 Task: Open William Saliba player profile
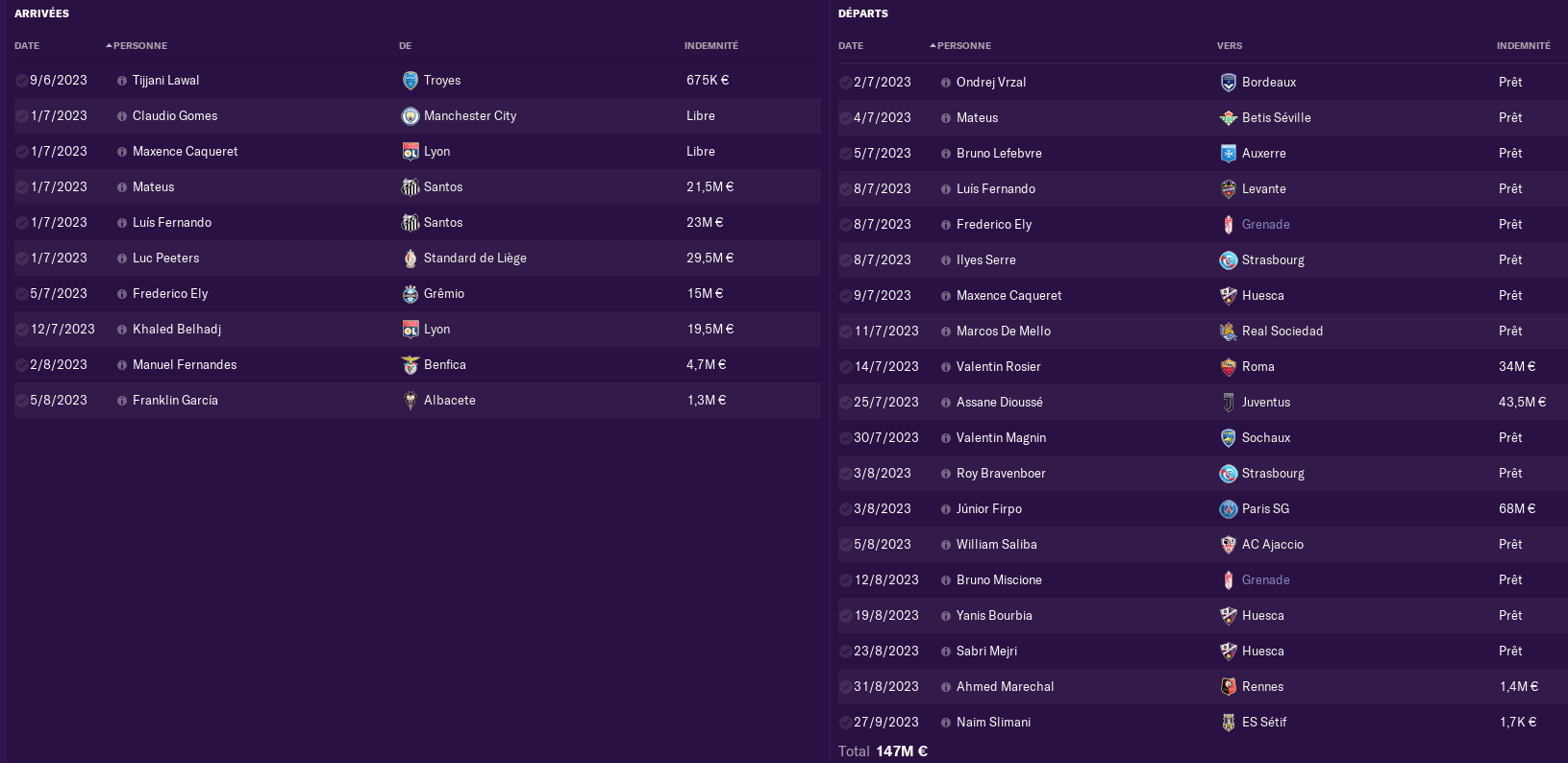pos(997,545)
